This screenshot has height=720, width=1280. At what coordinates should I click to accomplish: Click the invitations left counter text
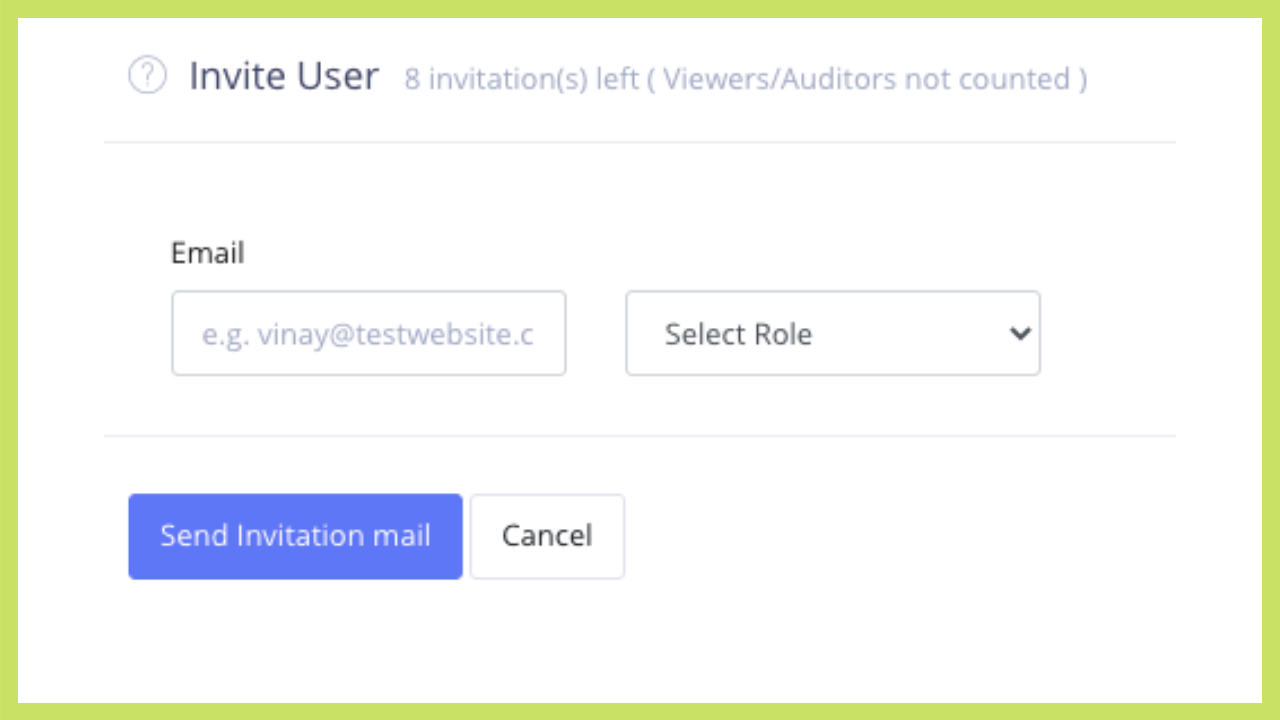[521, 79]
